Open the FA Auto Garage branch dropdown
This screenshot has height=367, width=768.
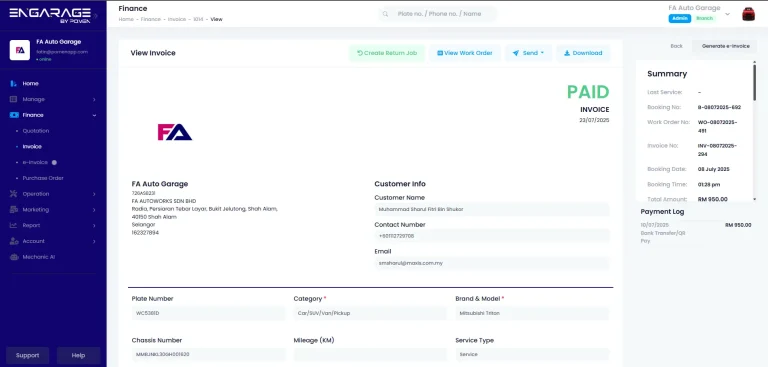727,14
